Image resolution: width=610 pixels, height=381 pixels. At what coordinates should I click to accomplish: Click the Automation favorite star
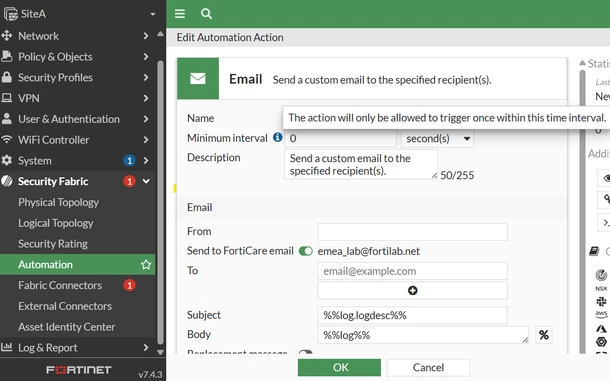coord(146,265)
